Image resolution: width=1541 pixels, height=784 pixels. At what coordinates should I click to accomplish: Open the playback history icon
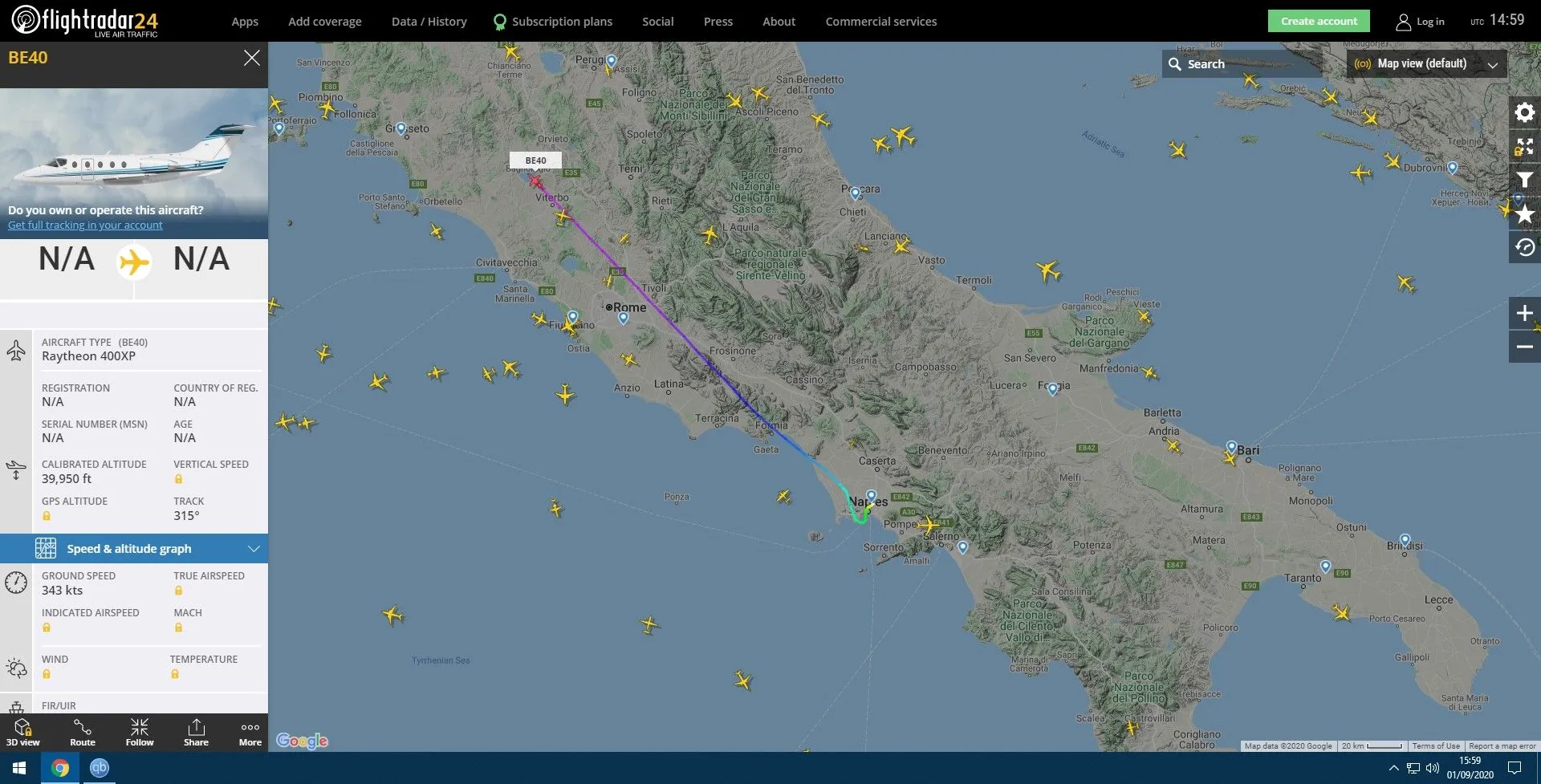coord(1524,247)
